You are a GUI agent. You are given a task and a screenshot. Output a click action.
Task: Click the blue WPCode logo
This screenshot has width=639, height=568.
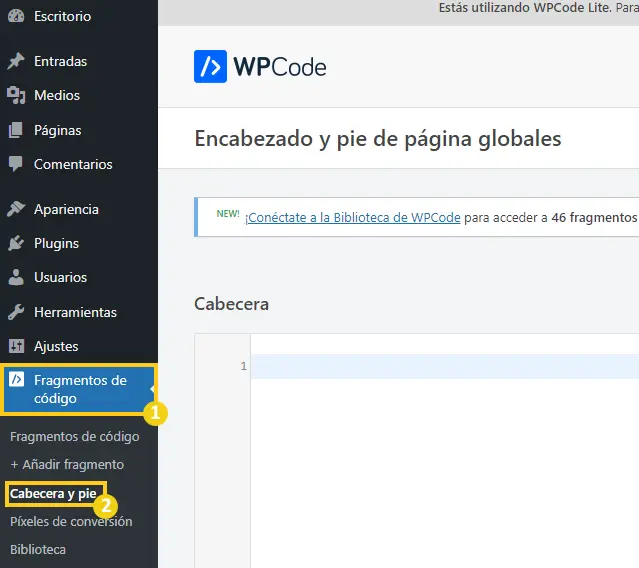point(210,66)
